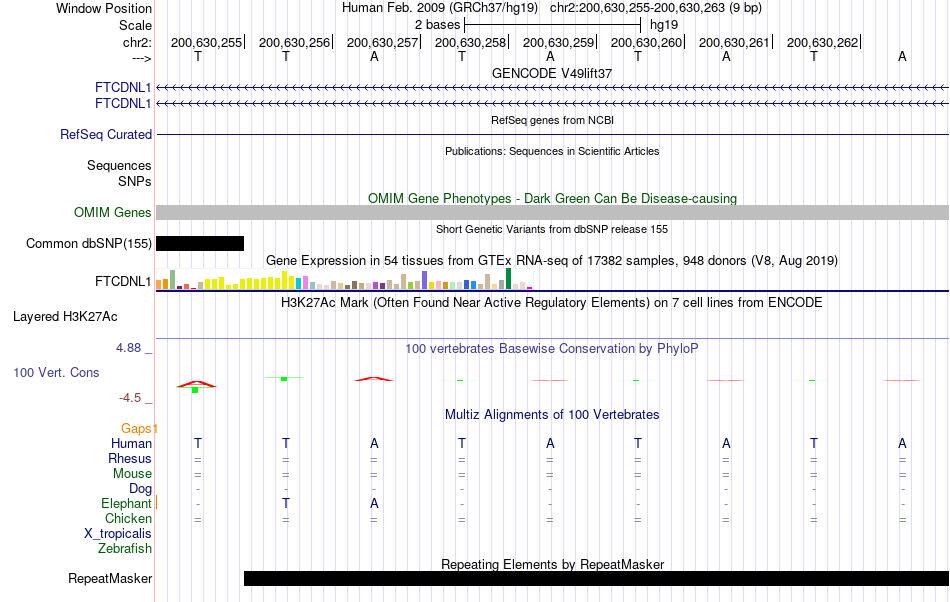Screen dimensions: 950x602
Task: Select the Window Position label
Action: click(104, 8)
